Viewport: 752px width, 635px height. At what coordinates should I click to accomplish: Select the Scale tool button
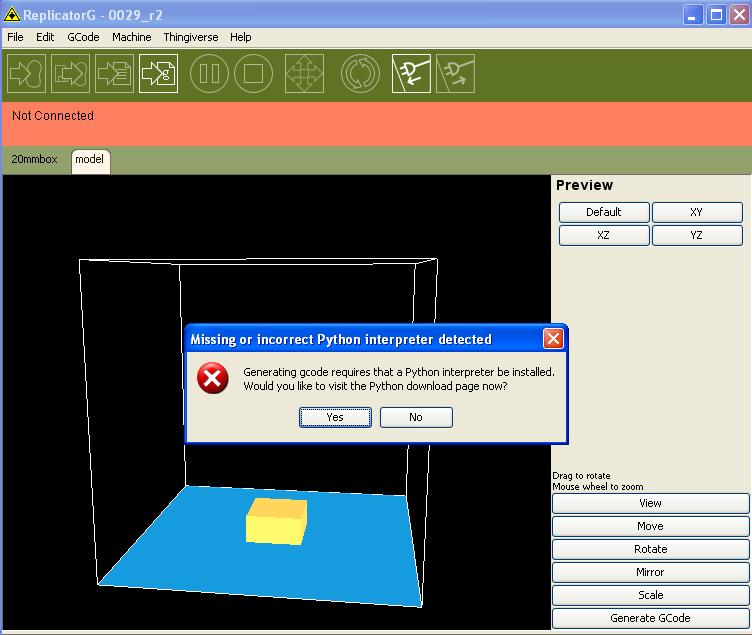pyautogui.click(x=650, y=595)
